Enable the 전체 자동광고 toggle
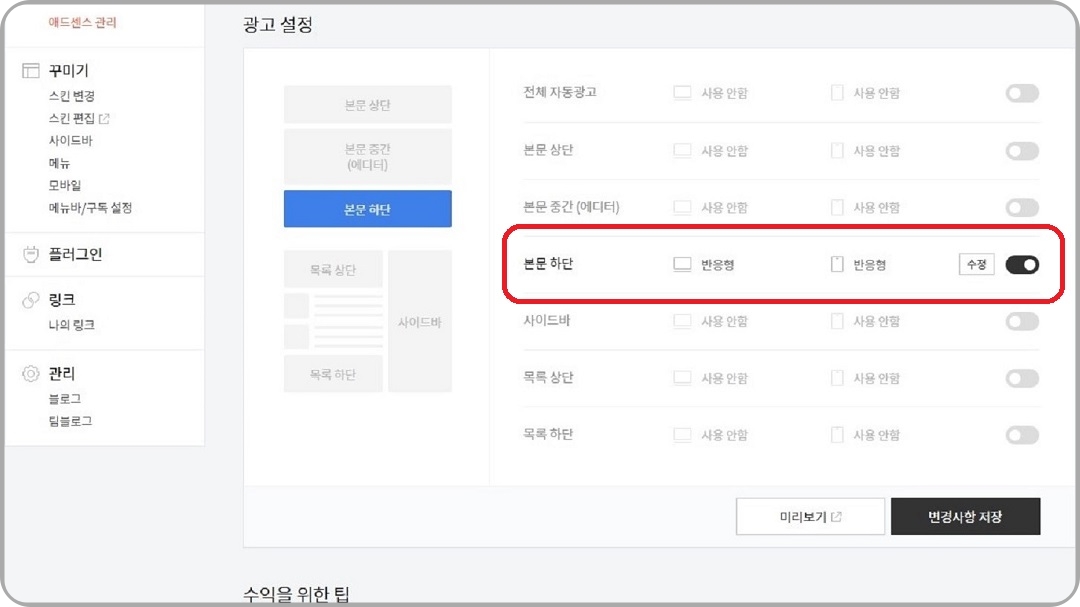 pos(1021,93)
